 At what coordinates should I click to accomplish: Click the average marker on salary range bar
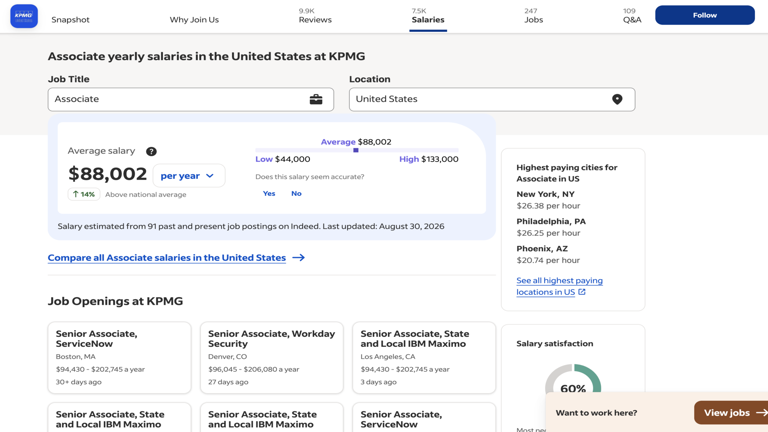(x=356, y=150)
